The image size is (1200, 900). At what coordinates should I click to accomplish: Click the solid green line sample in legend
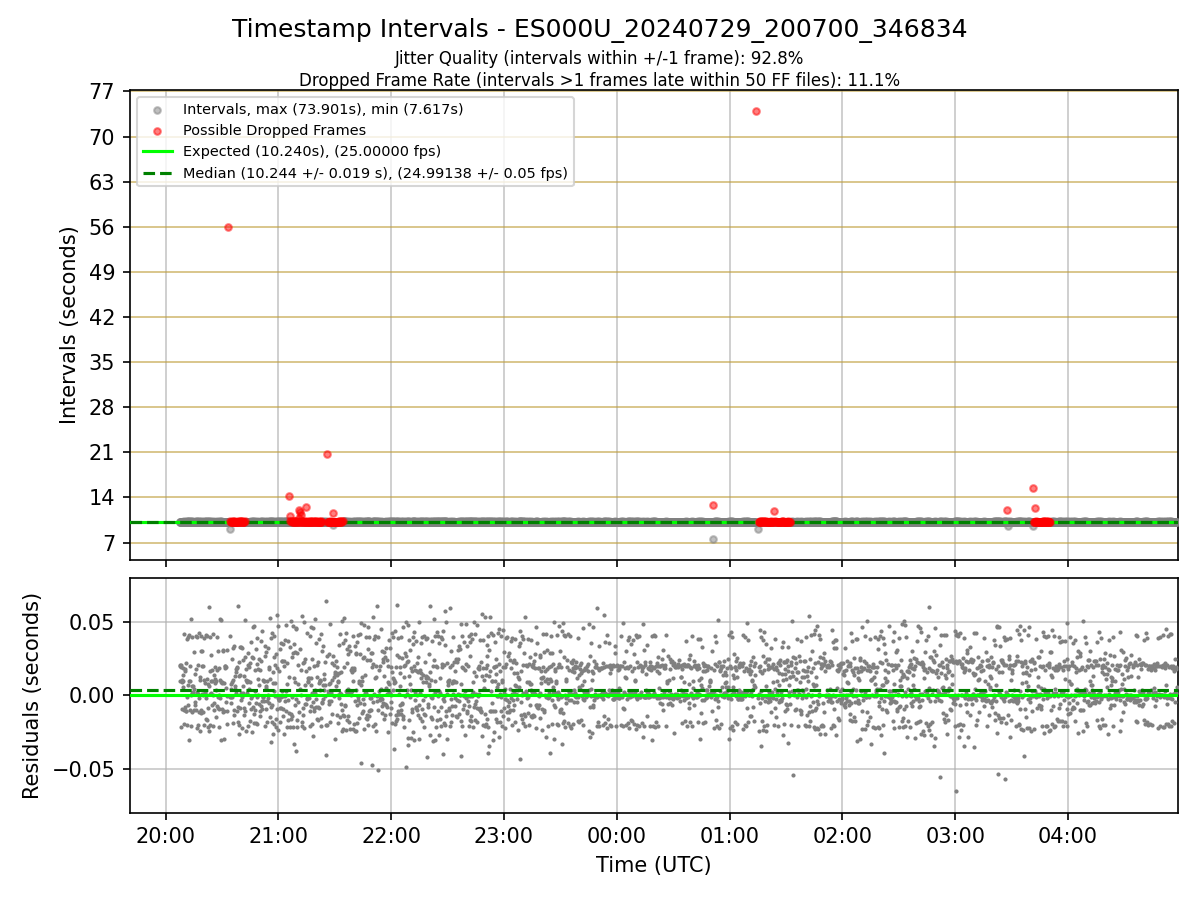point(157,152)
